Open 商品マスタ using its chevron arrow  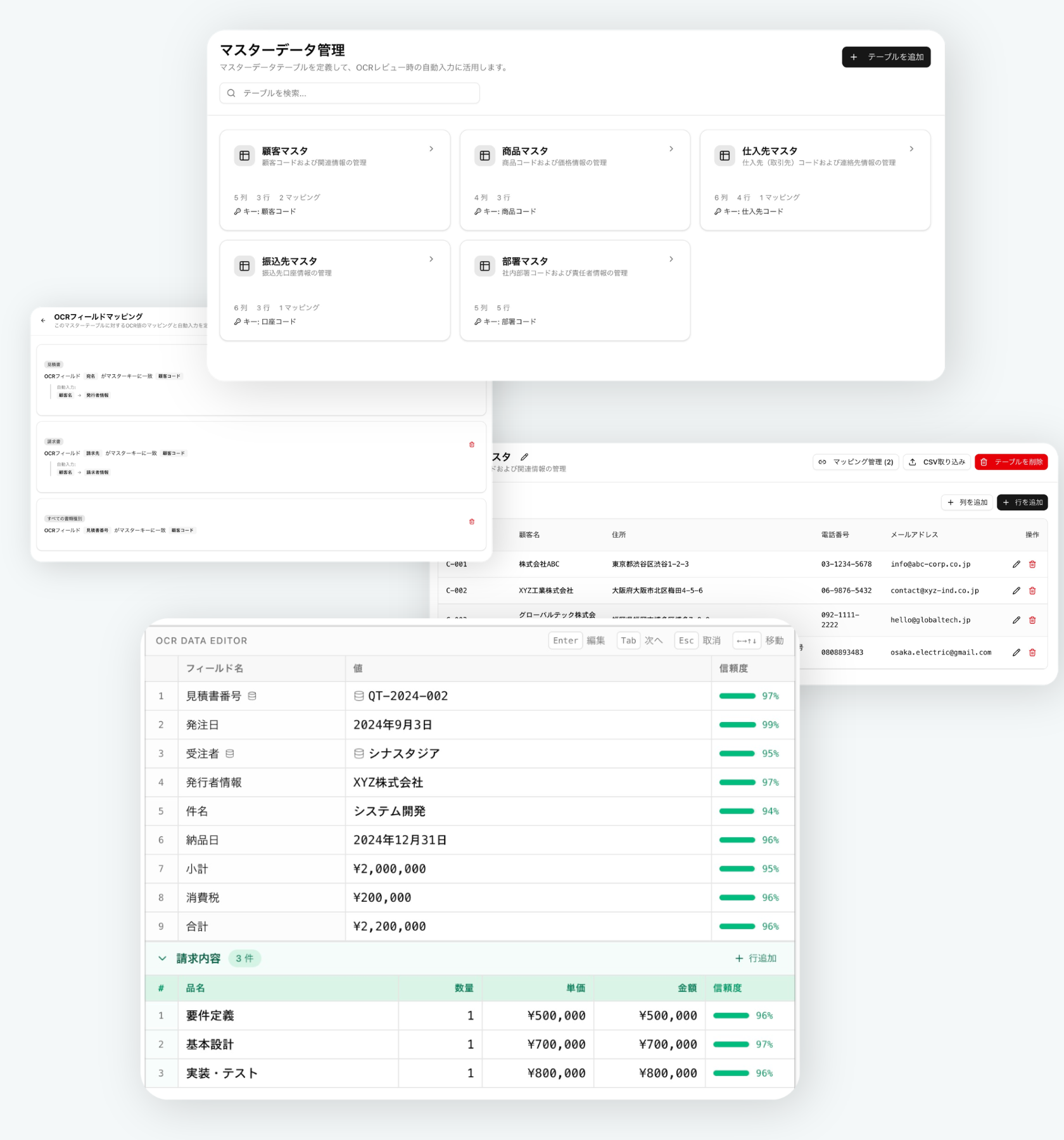click(671, 149)
